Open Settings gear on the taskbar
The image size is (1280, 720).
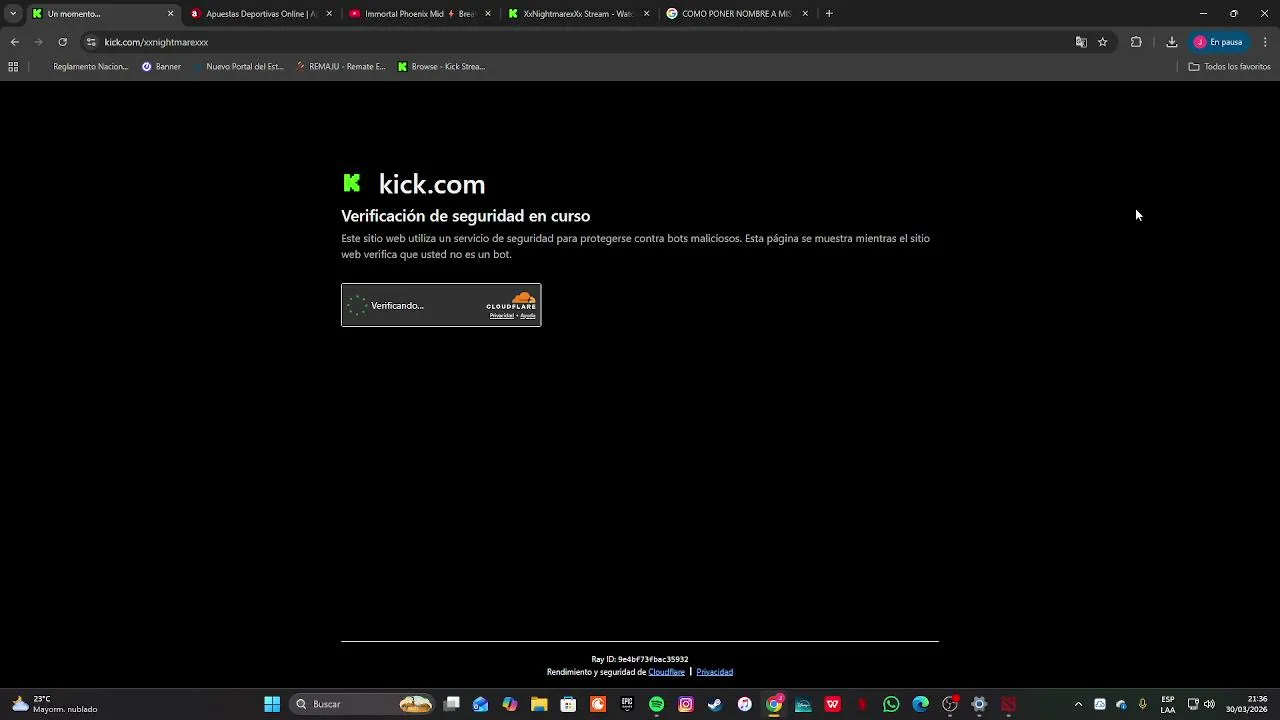point(979,704)
